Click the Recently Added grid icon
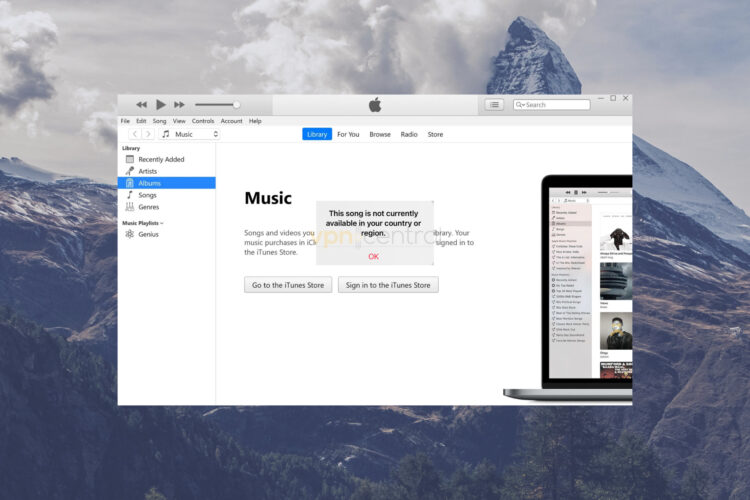This screenshot has width=750, height=500. [130, 159]
